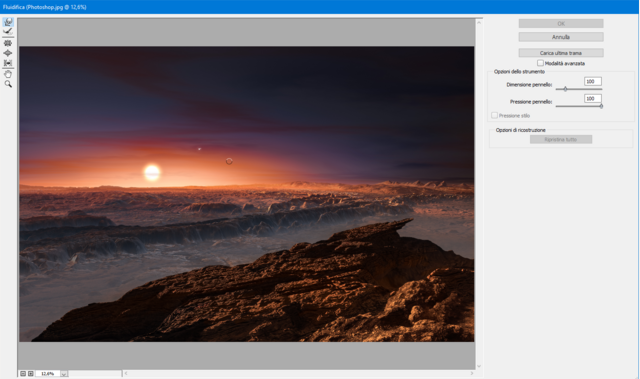The width and height of the screenshot is (640, 379).
Task: Click the 'Opzioni di ricostruzione' heading
Action: (x=520, y=130)
